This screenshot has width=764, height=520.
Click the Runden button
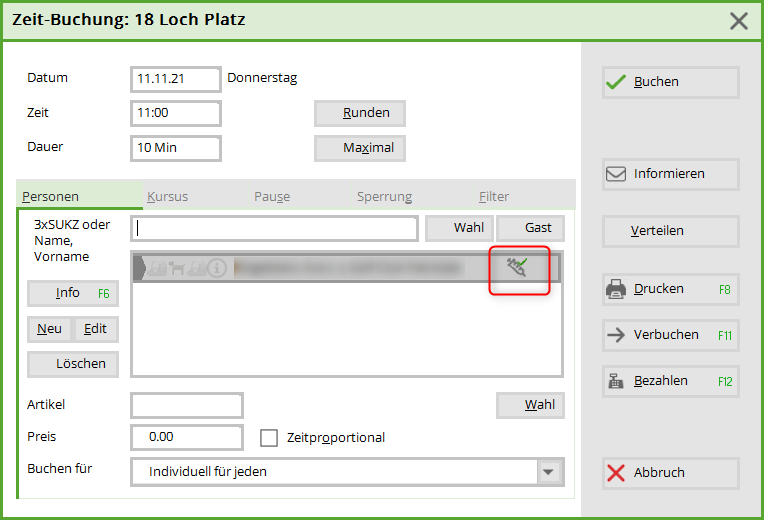(360, 113)
